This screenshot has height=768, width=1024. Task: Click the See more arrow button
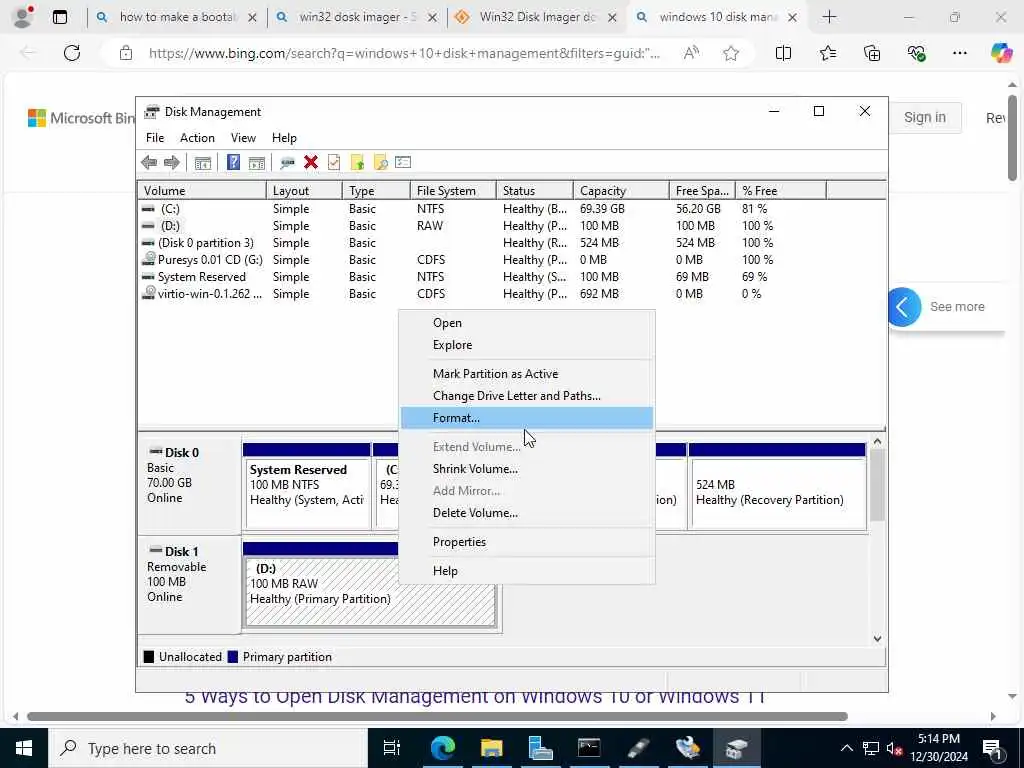(x=904, y=307)
